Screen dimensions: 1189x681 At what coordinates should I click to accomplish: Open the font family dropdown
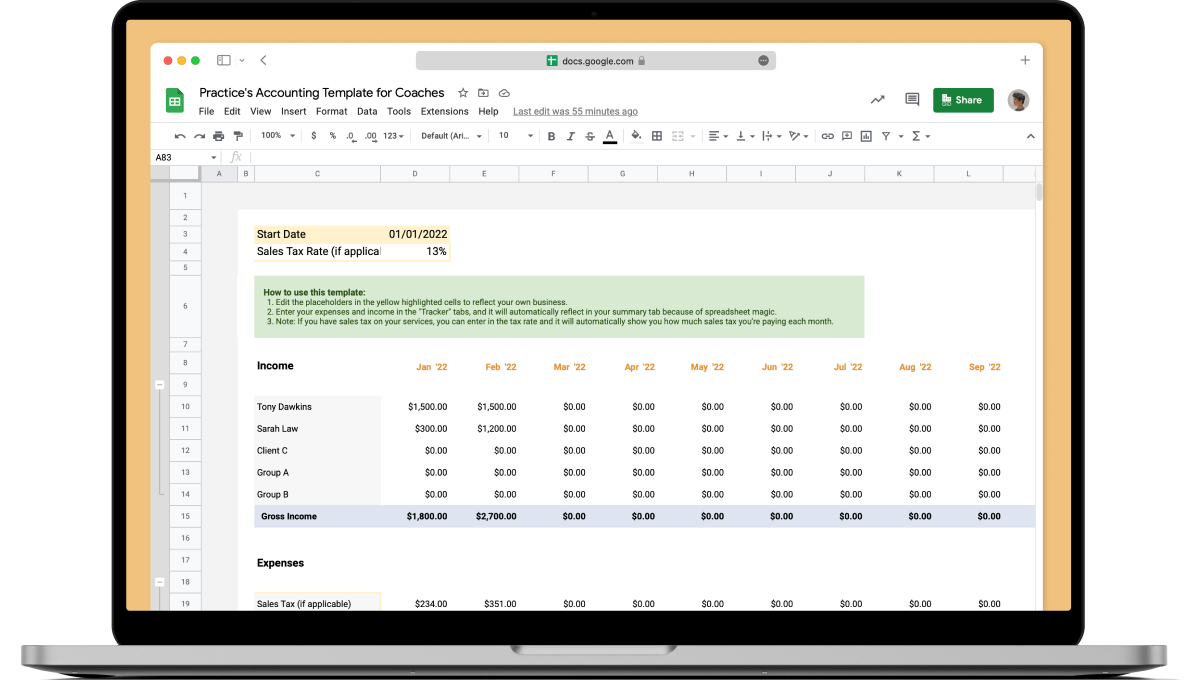click(x=451, y=136)
